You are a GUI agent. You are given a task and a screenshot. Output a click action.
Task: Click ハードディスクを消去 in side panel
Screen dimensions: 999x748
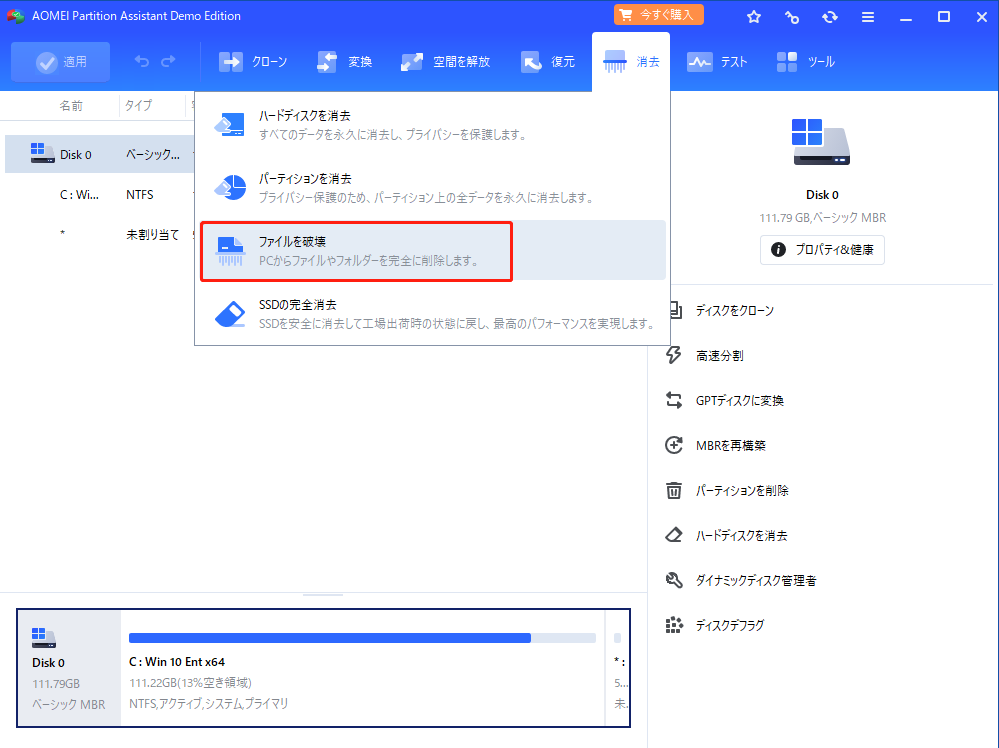pos(741,535)
